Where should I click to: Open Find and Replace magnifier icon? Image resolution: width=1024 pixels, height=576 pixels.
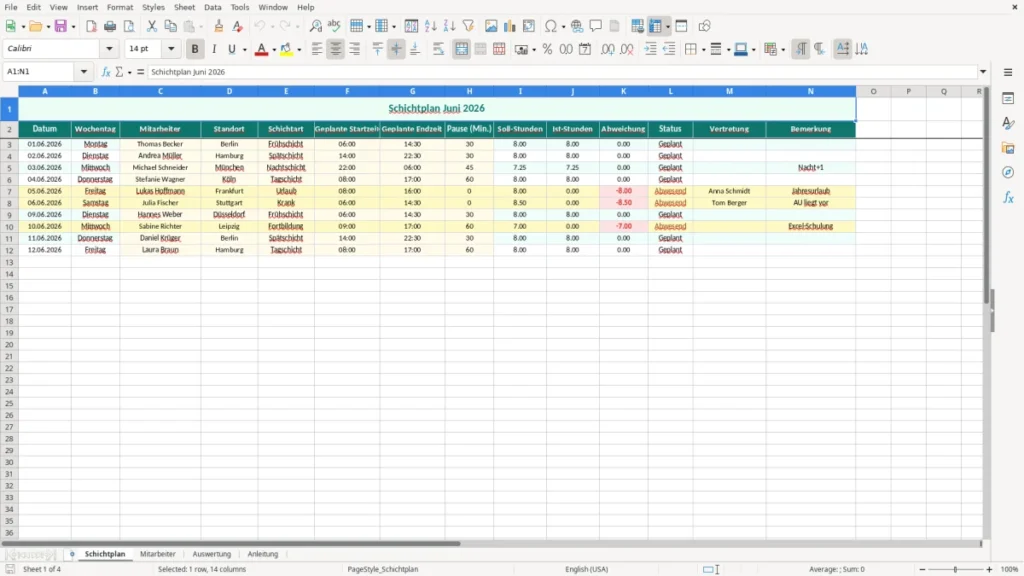tap(315, 26)
